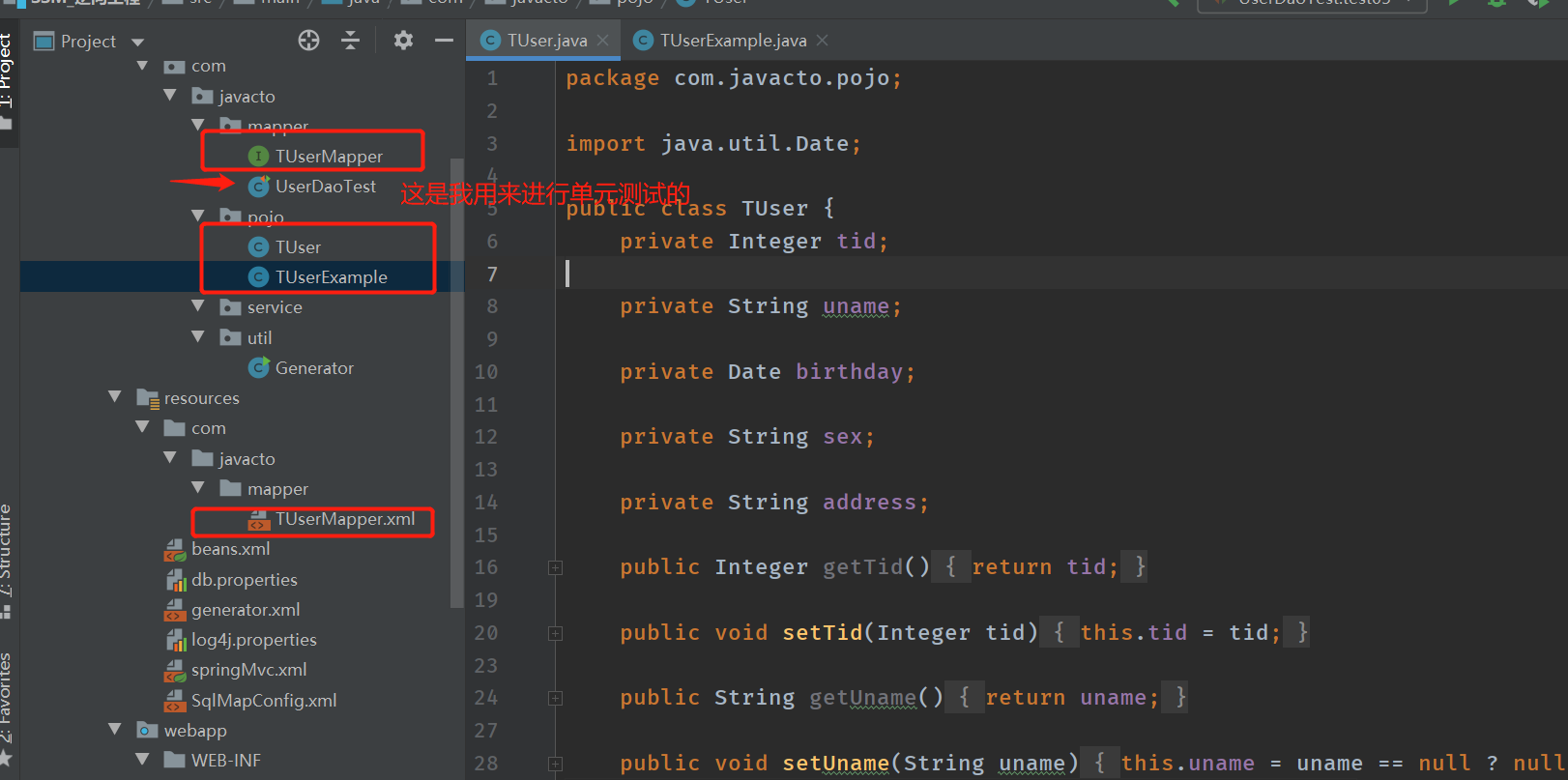Collapse the mapper folder under resources
This screenshot has height=780, width=1568.
click(198, 488)
